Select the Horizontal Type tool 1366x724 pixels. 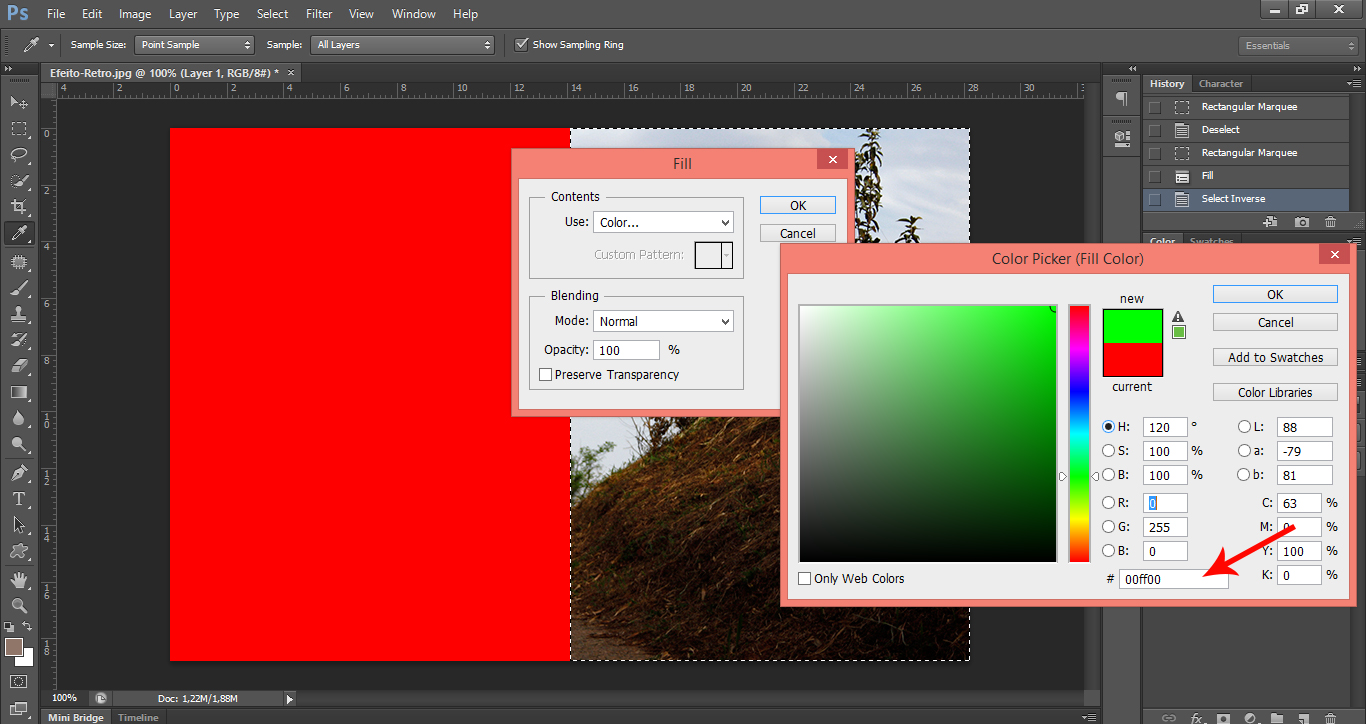tap(19, 499)
